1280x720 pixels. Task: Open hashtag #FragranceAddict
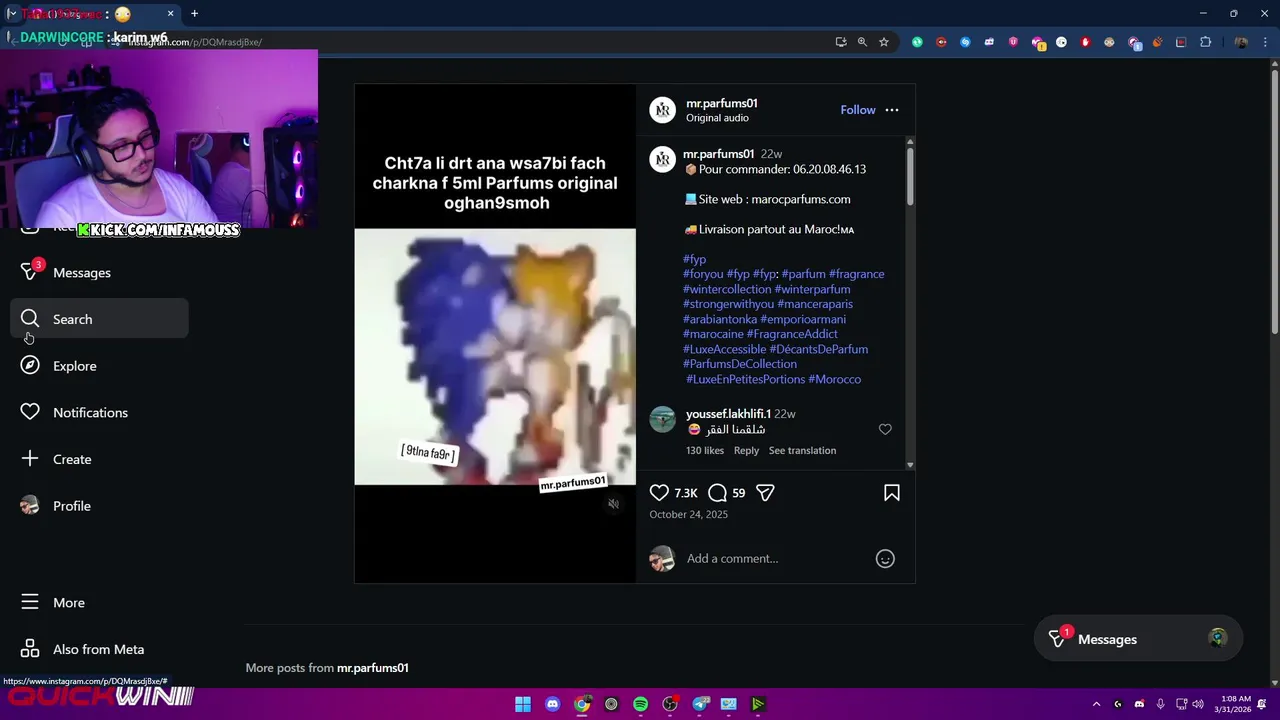[x=792, y=334]
